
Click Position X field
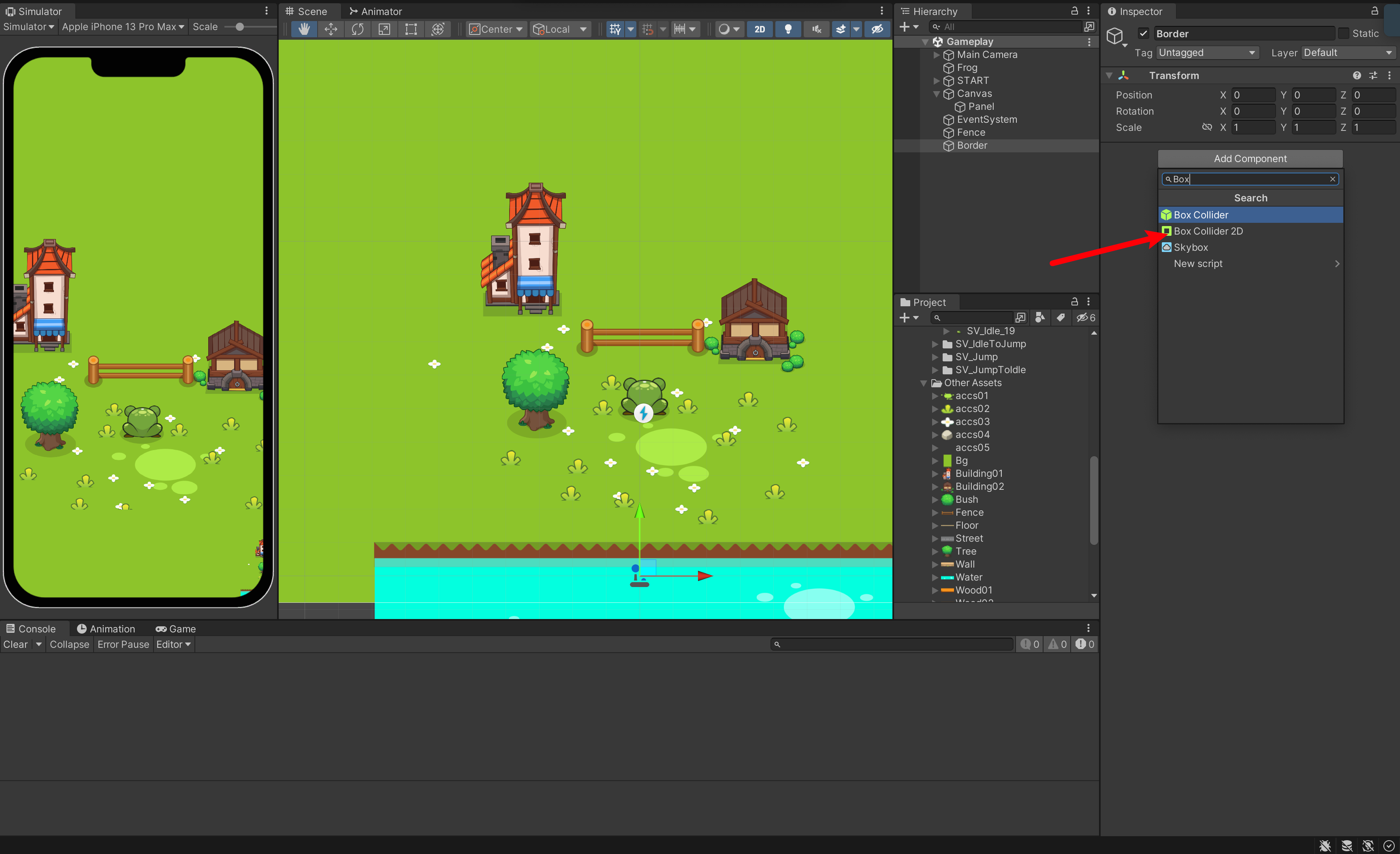pos(1253,95)
